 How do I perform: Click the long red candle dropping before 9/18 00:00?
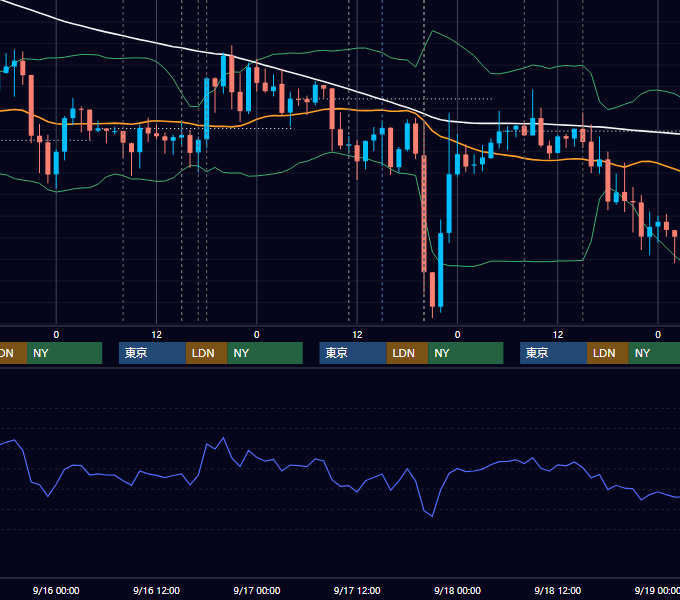point(424,213)
